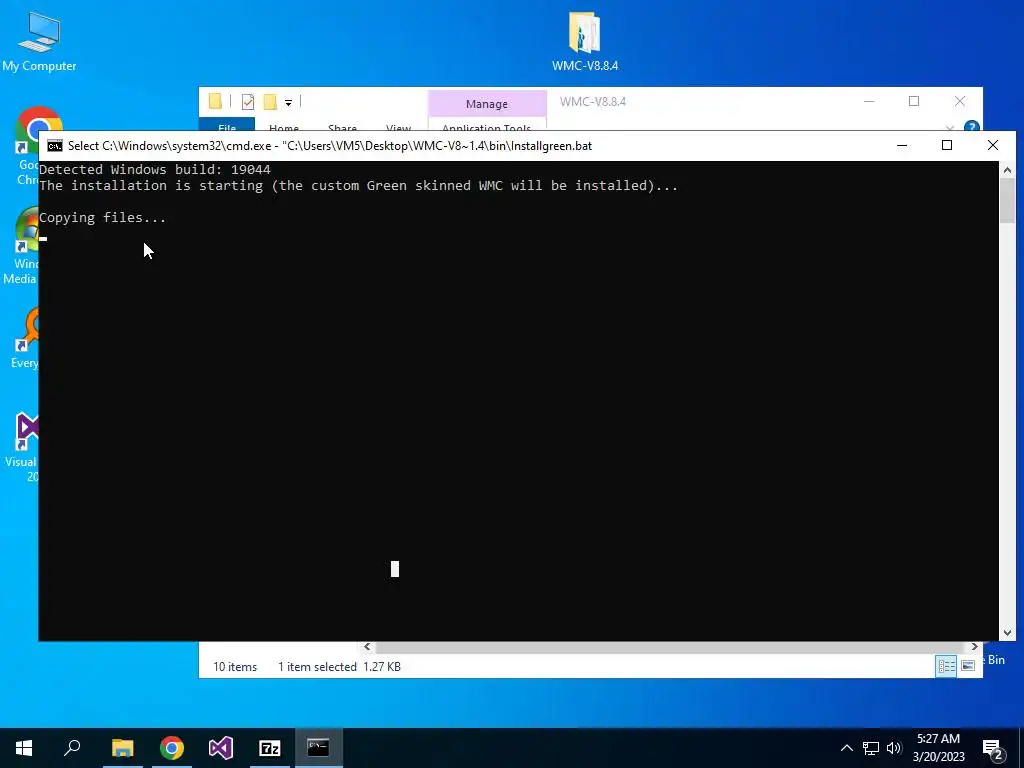Open the WMC-V8.8.4 desktop folder

point(584,42)
